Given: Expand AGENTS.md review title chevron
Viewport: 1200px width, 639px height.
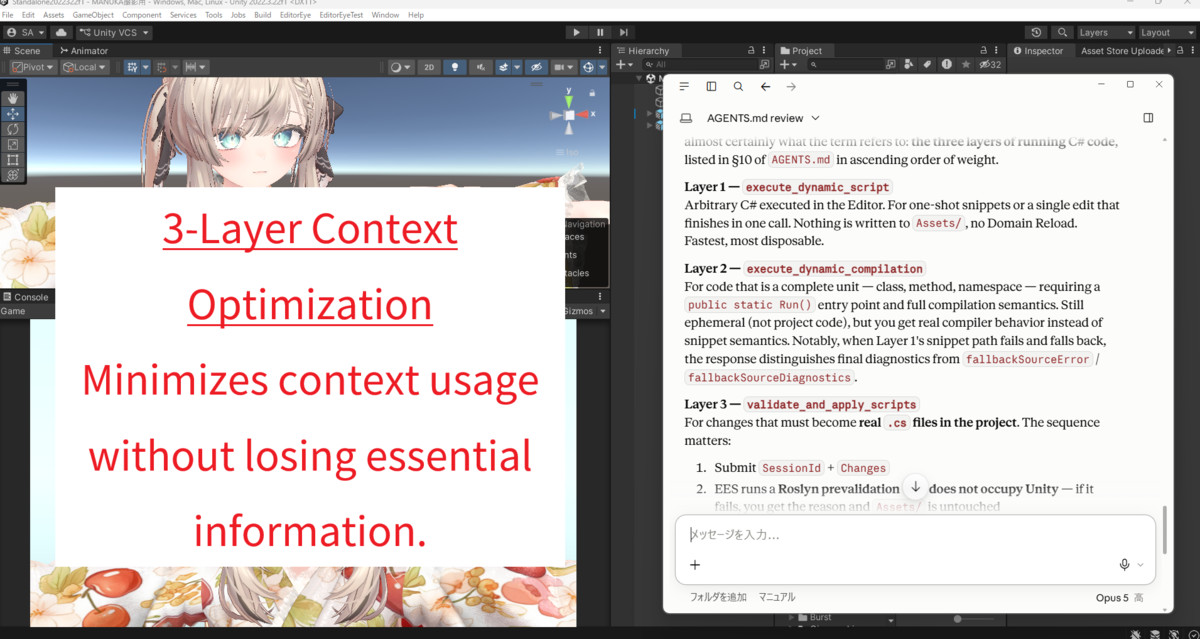Looking at the screenshot, I should click(816, 118).
